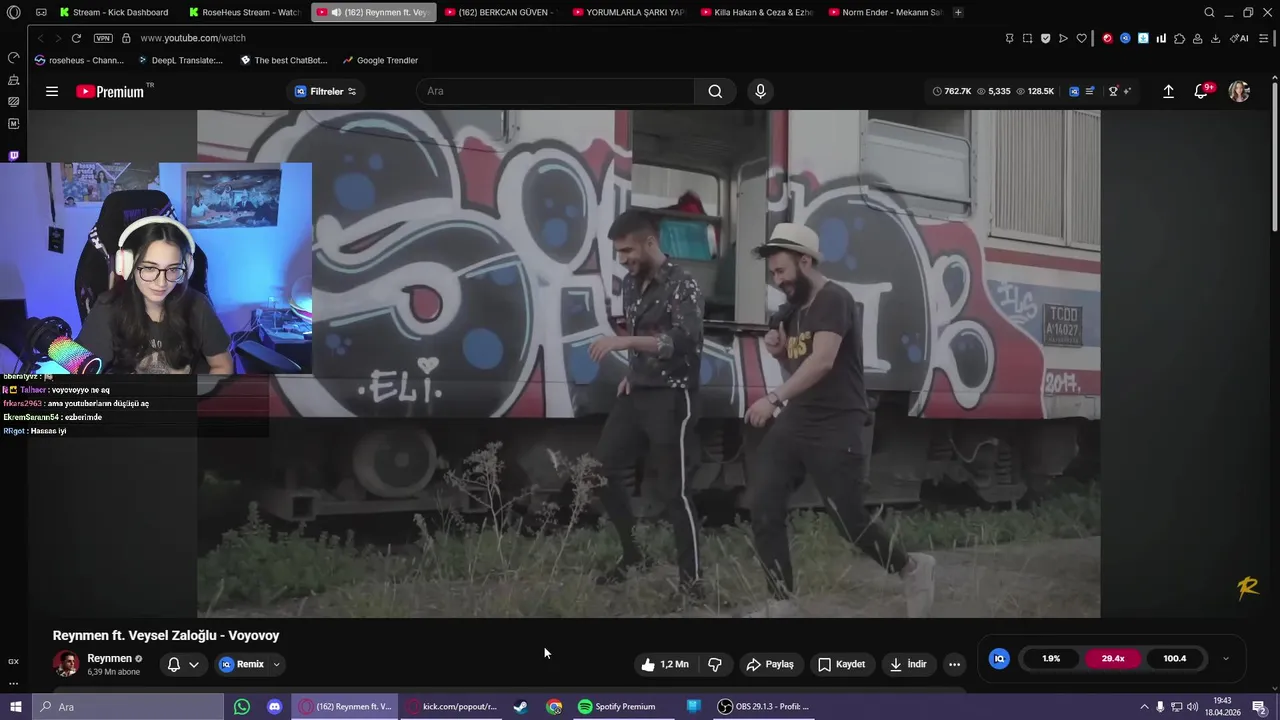Open Spotify Premium in the taskbar

[x=617, y=707]
